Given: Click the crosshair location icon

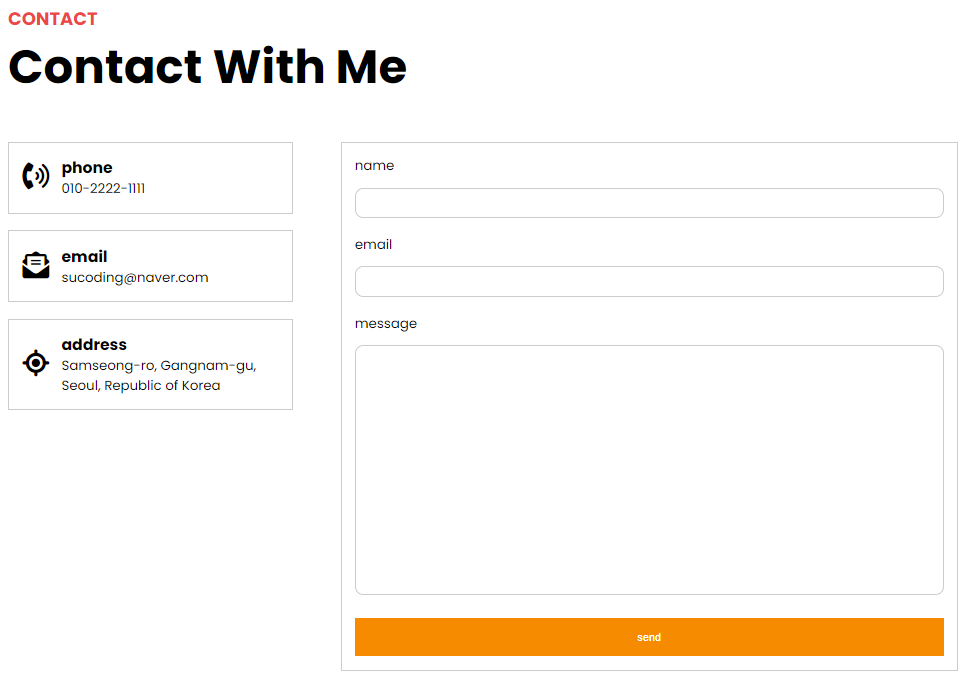Looking at the screenshot, I should pos(35,363).
